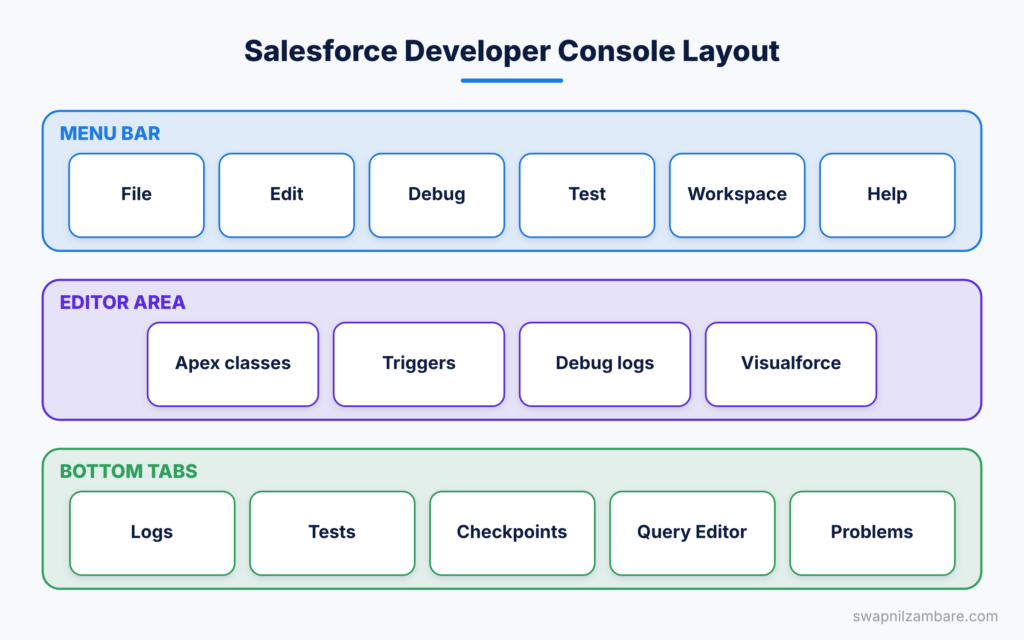This screenshot has width=1024, height=640.
Task: Open the Debug logs card
Action: (x=605, y=364)
